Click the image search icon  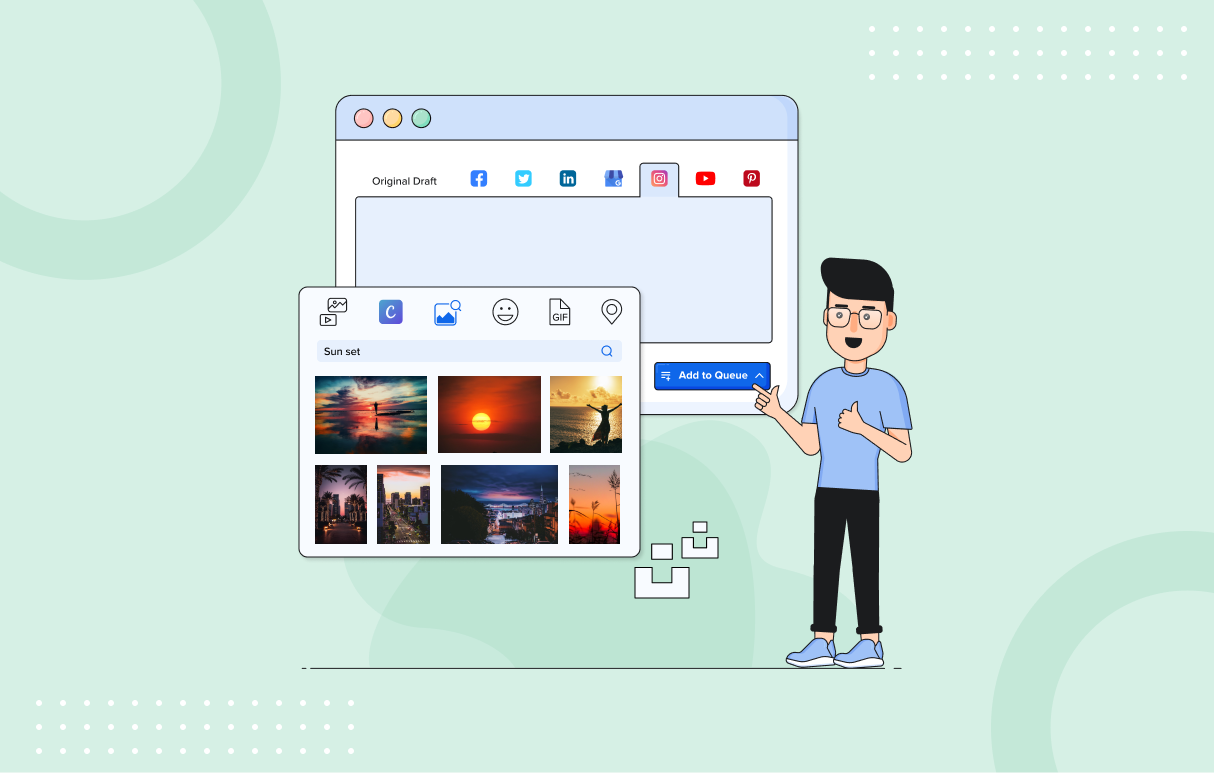coord(447,312)
